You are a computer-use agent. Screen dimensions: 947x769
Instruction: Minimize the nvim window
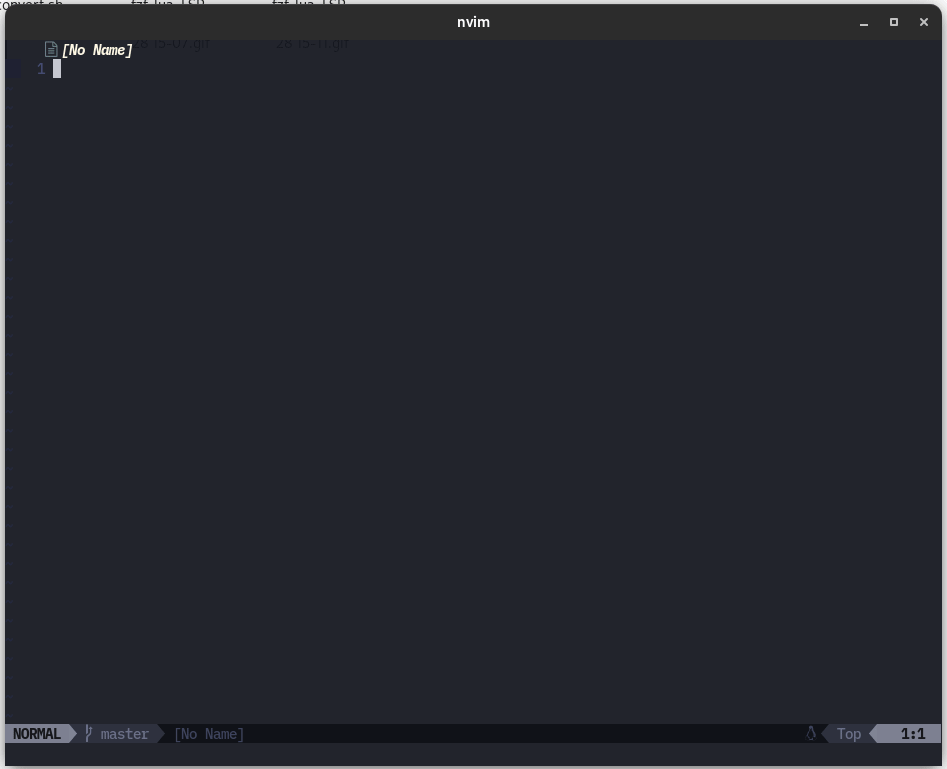click(x=864, y=22)
